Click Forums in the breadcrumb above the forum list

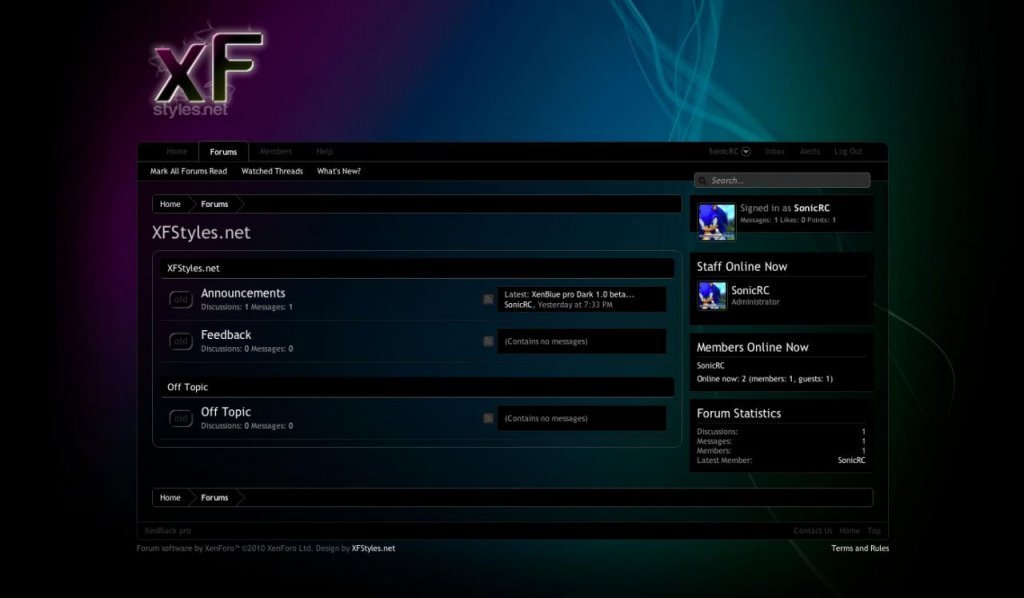point(215,204)
